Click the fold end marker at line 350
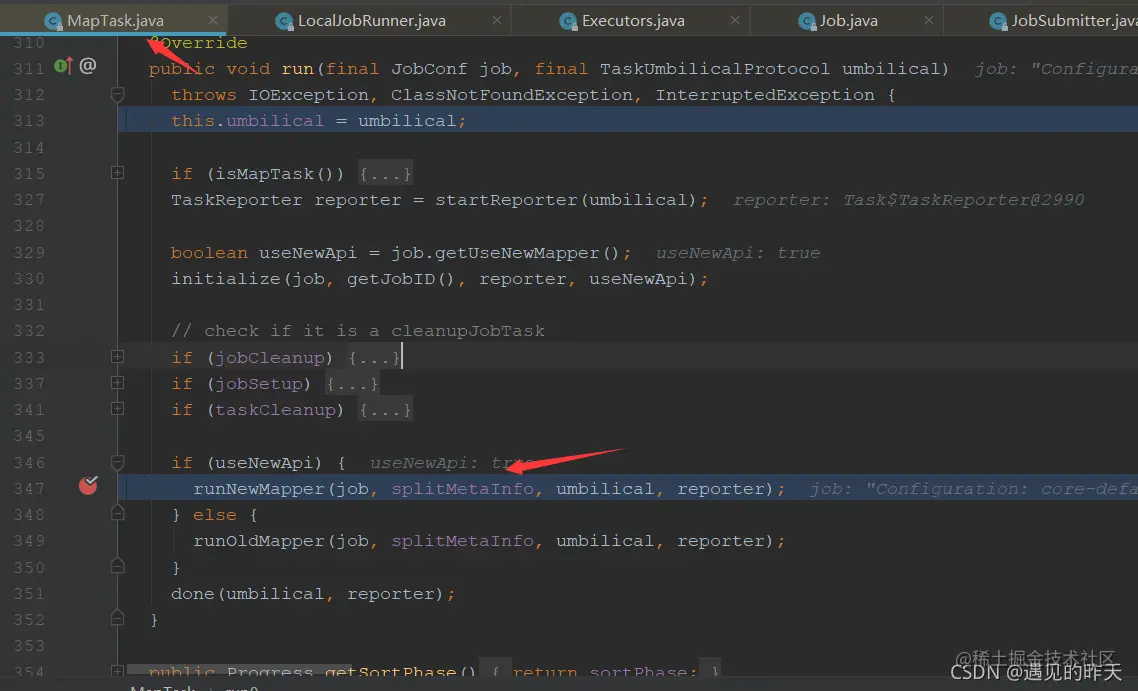Viewport: 1138px width, 691px height. tap(118, 565)
